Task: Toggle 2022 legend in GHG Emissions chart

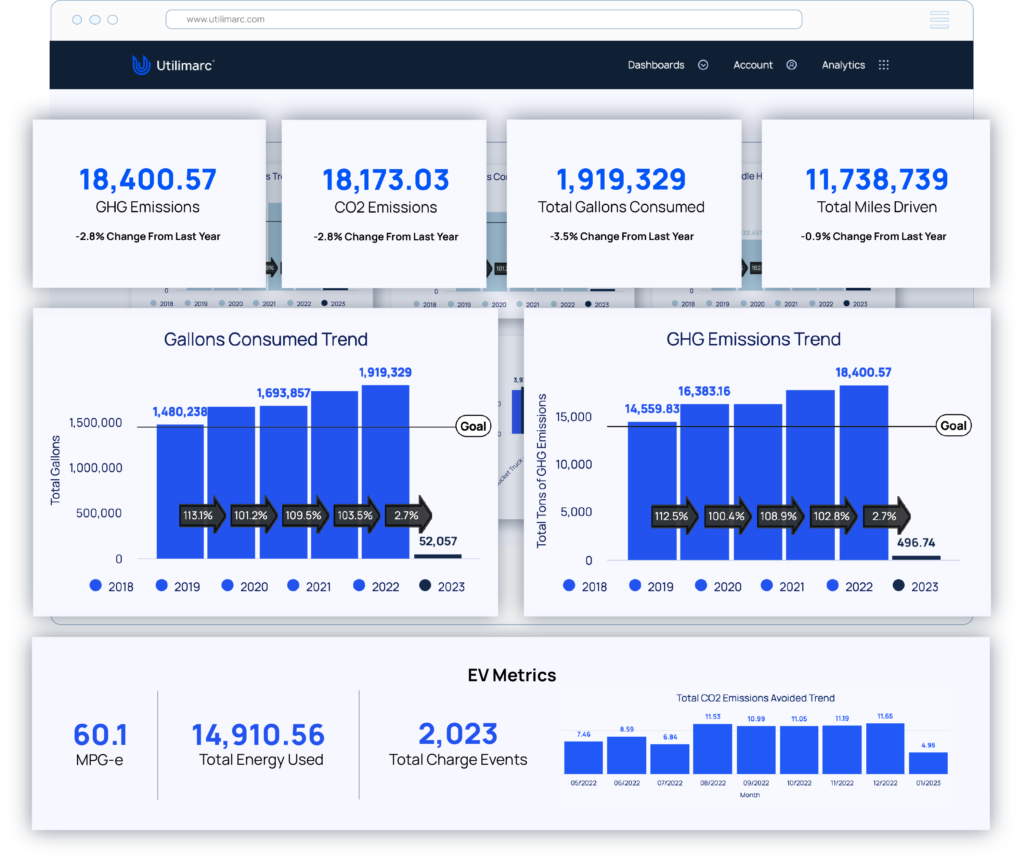Action: tap(850, 586)
